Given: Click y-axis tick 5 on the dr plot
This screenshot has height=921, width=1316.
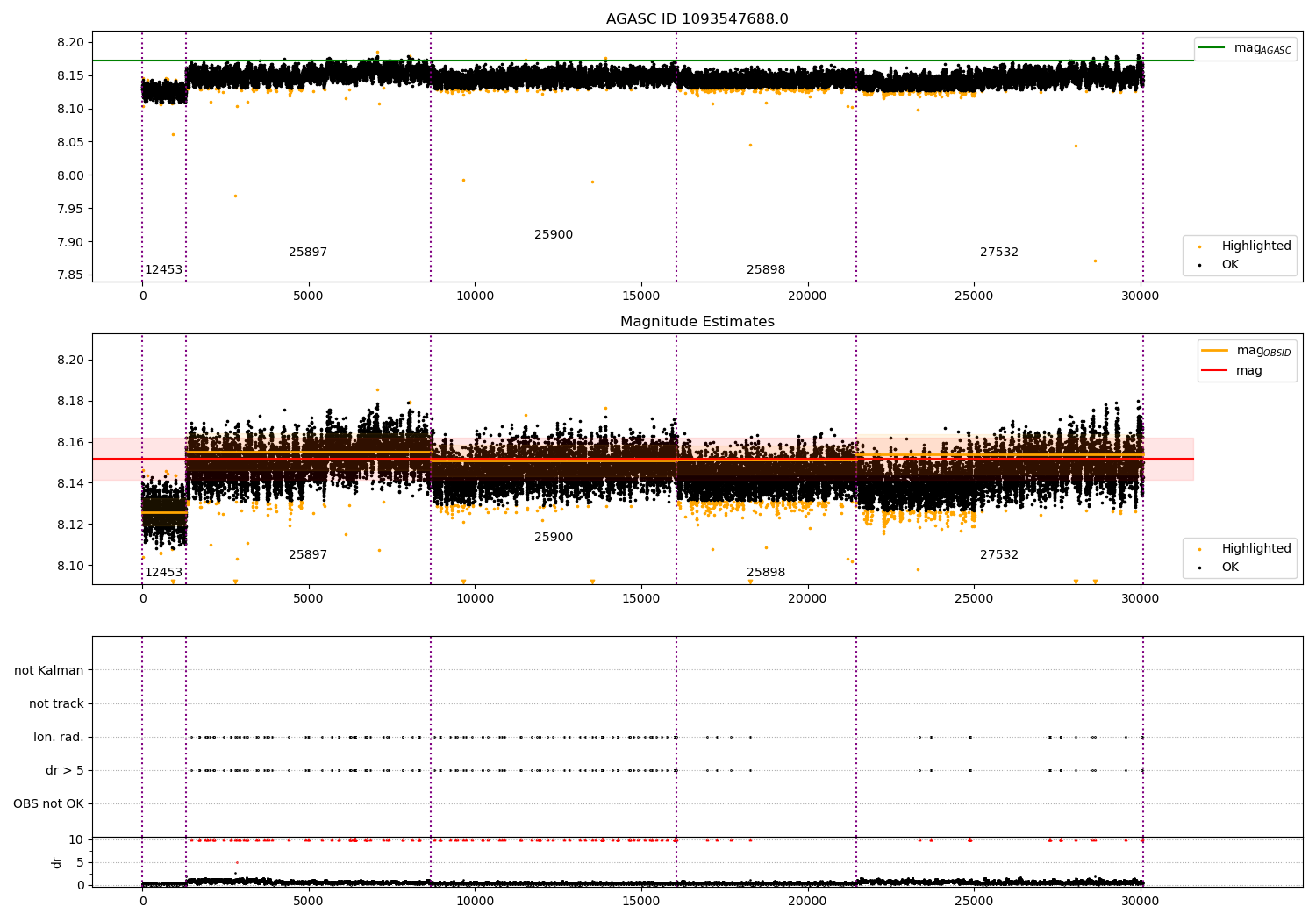Looking at the screenshot, I should (x=81, y=862).
